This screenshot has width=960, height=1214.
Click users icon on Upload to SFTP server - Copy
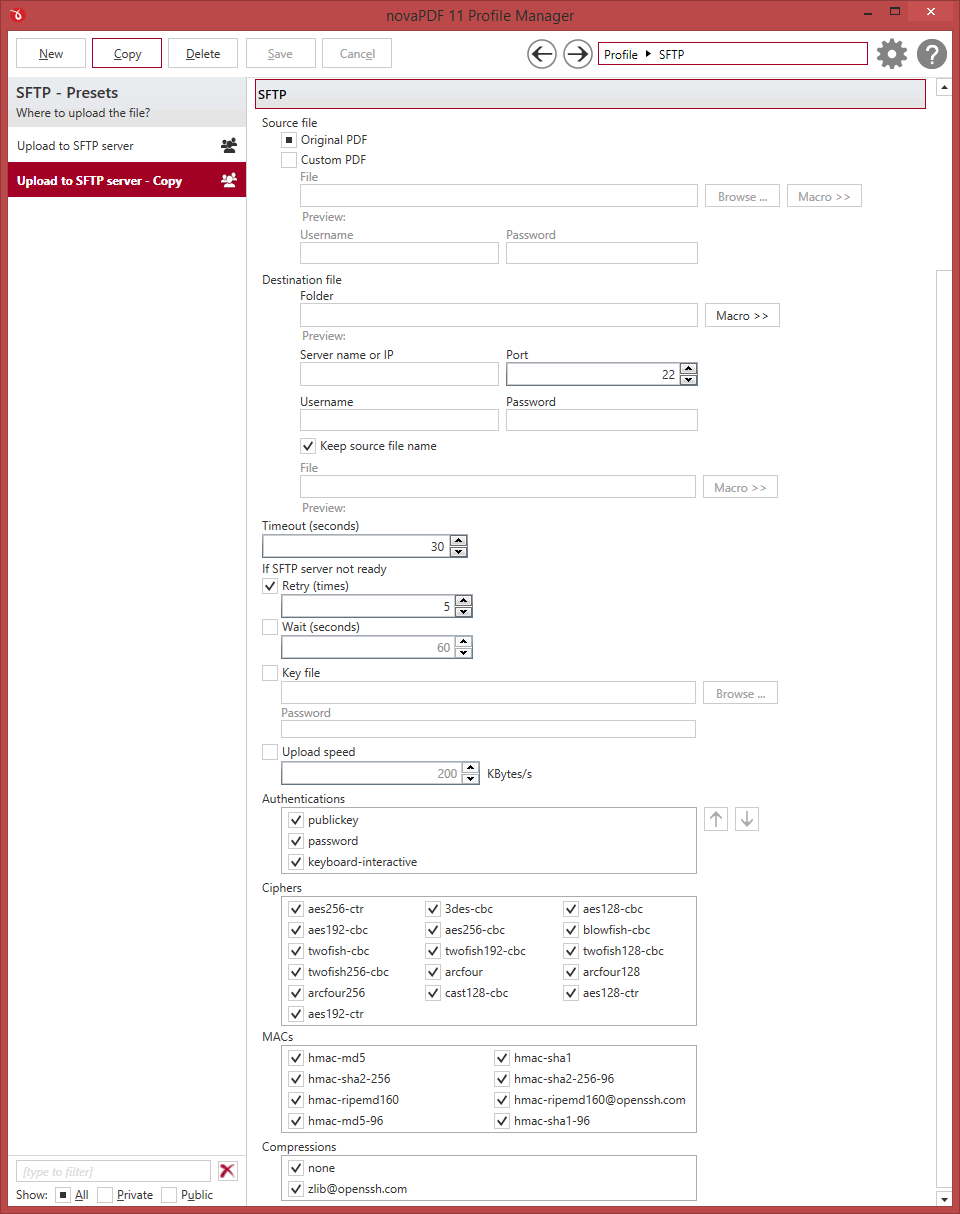pyautogui.click(x=229, y=181)
